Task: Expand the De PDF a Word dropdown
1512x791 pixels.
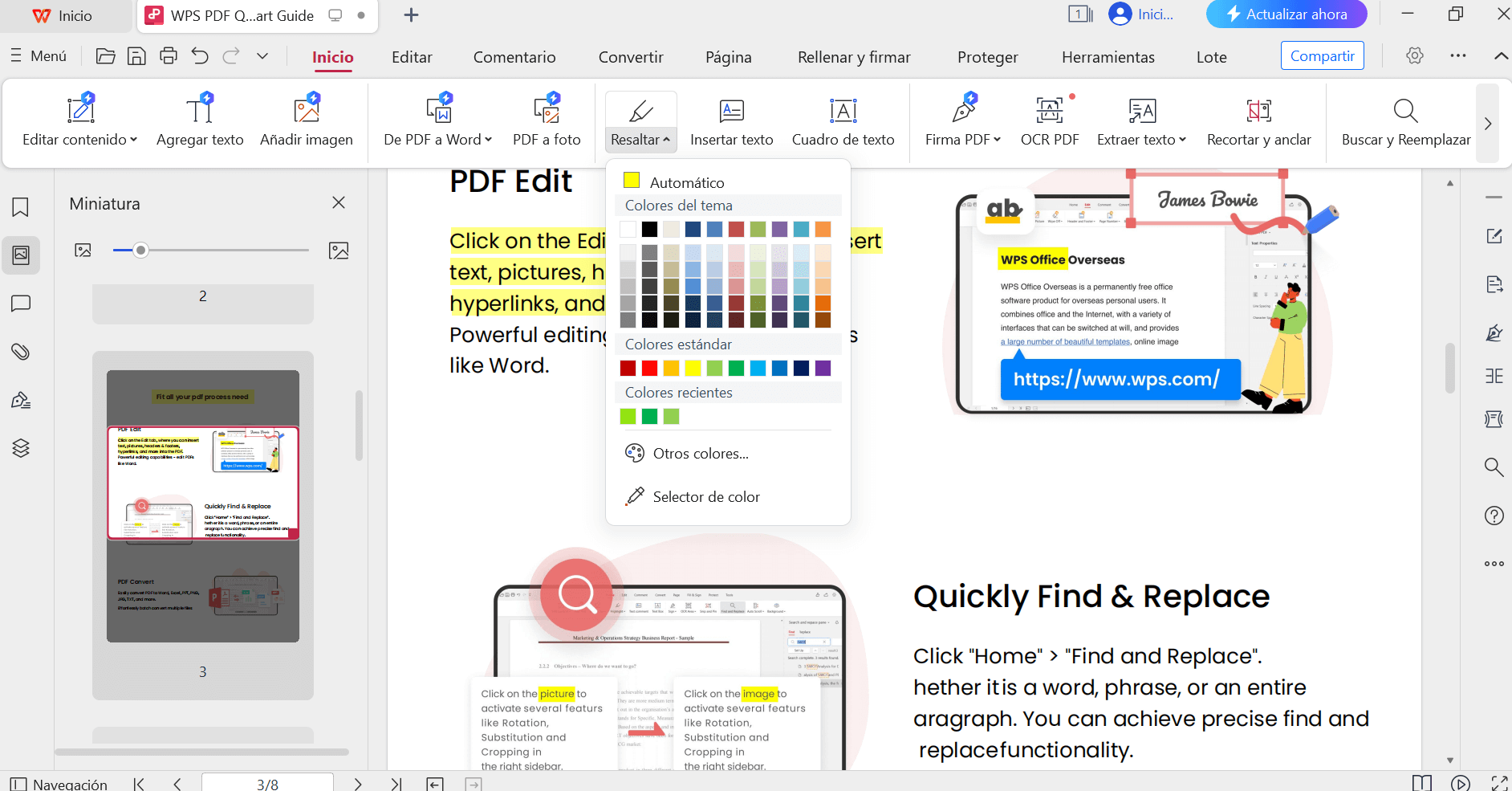Action: [488, 140]
